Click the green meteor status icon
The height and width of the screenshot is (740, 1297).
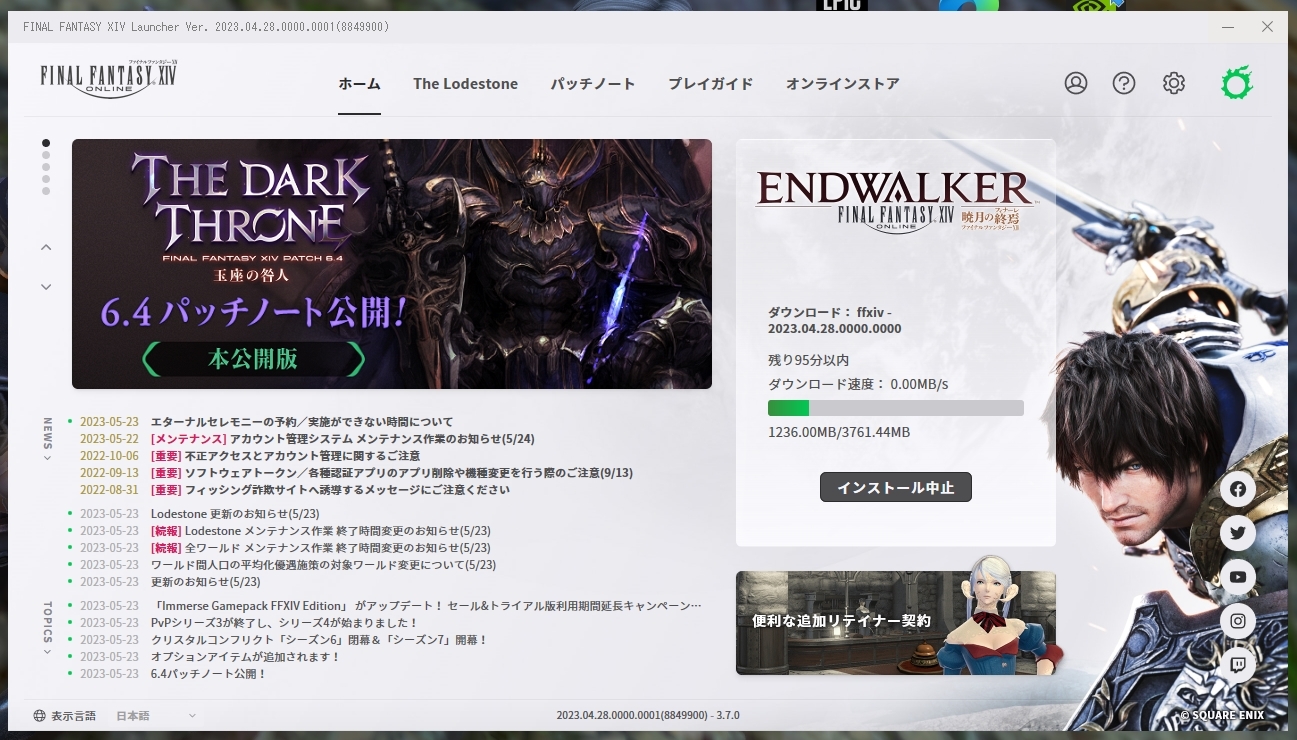1237,83
